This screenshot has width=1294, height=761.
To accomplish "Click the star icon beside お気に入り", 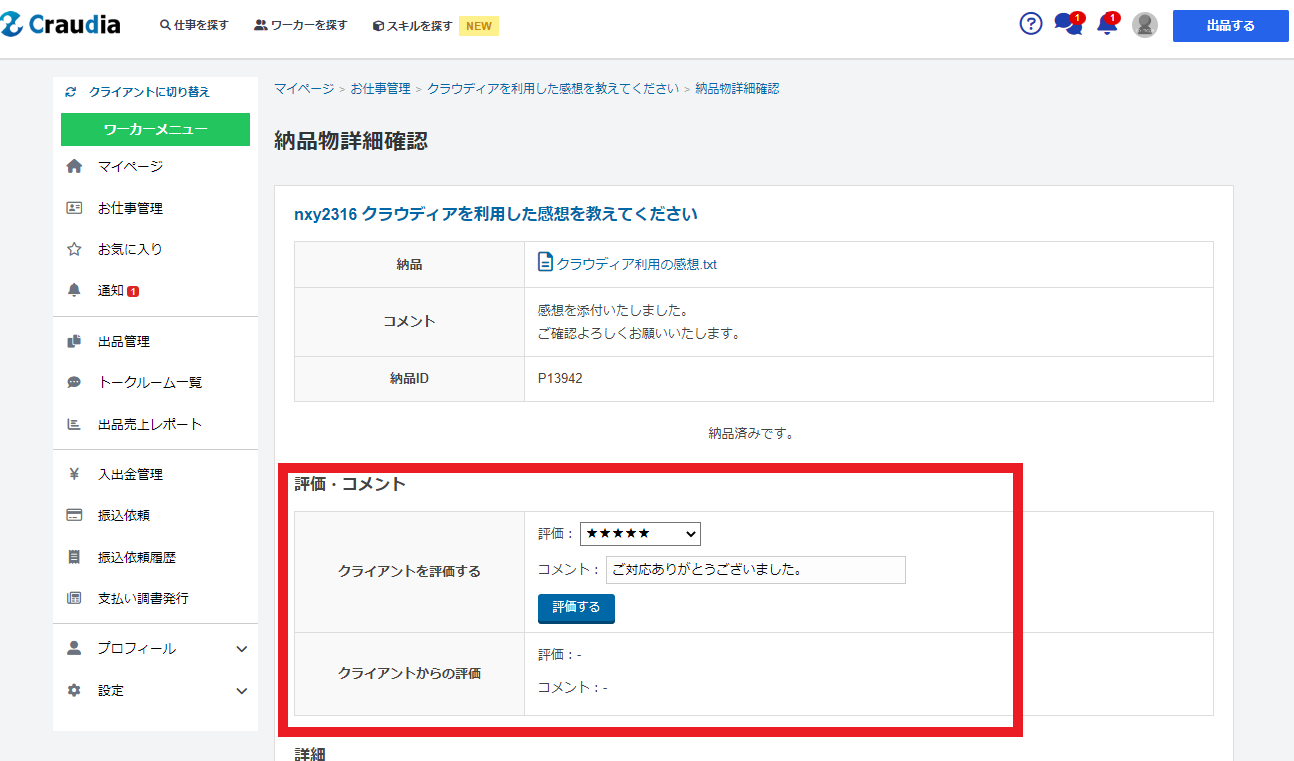I will [x=74, y=249].
